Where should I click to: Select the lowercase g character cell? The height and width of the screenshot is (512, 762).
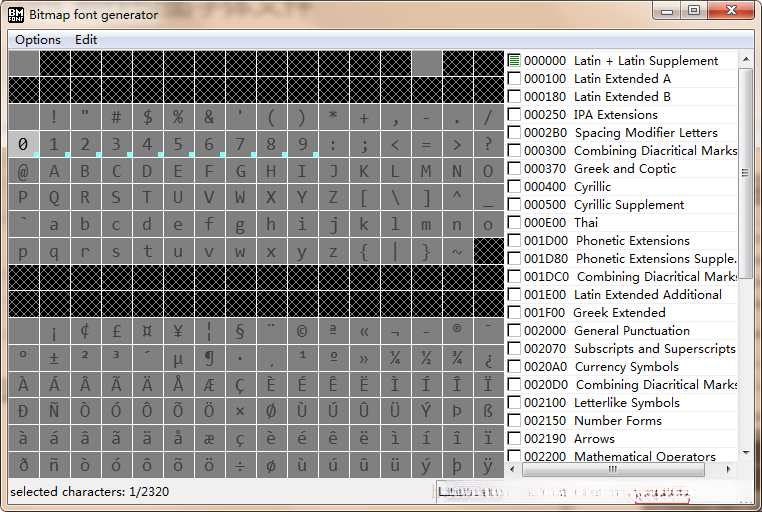tap(241, 224)
